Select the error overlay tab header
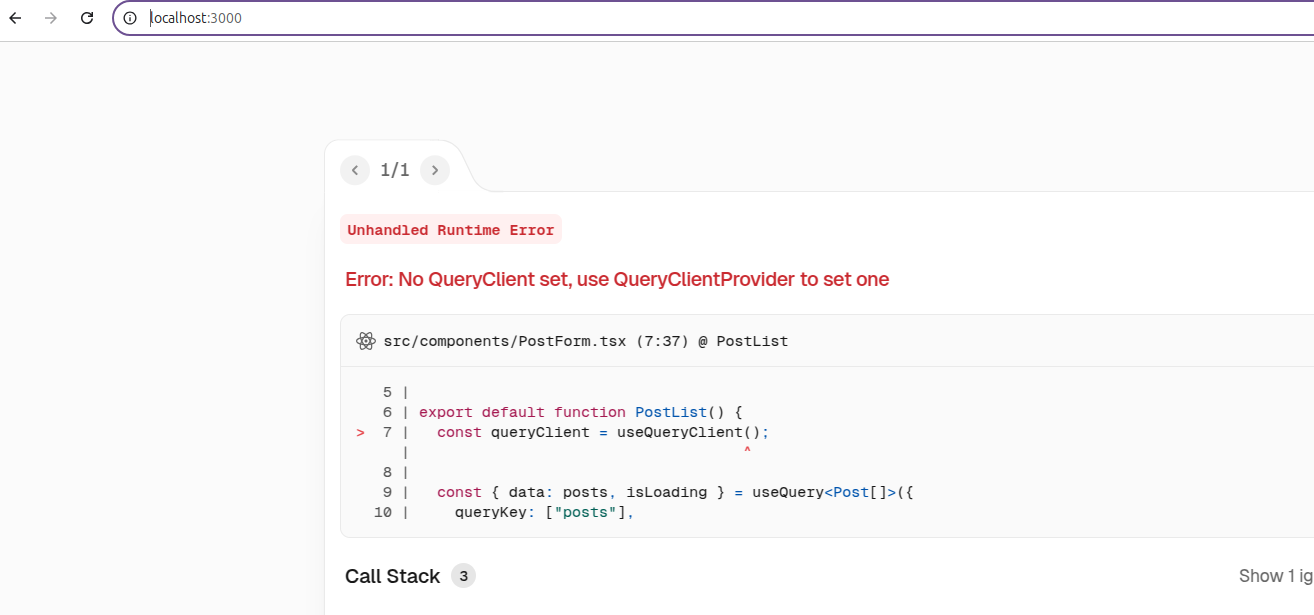Screen dimensions: 1314x615 (x=395, y=170)
